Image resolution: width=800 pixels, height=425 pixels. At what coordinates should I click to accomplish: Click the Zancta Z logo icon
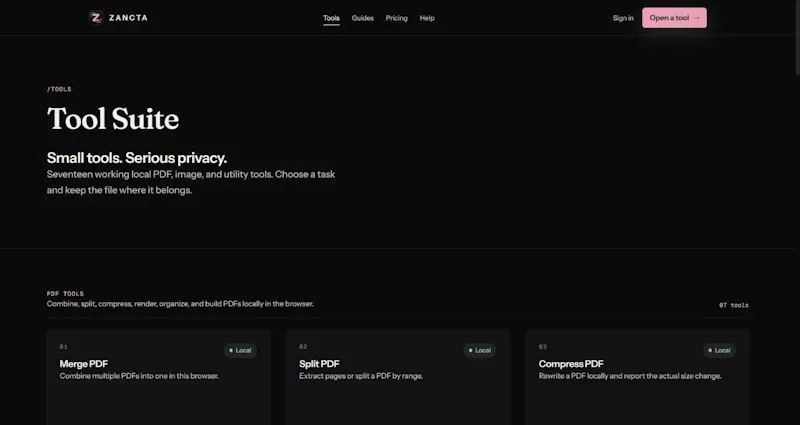pos(95,18)
